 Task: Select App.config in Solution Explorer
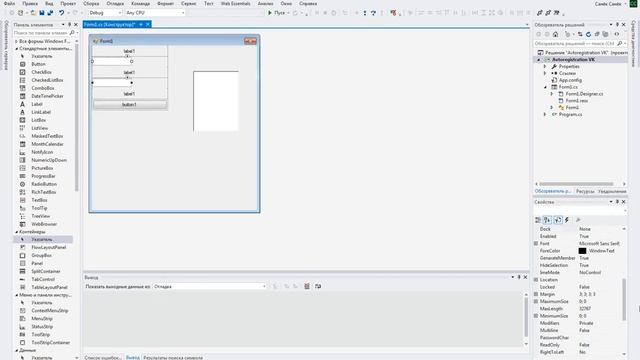click(x=570, y=80)
